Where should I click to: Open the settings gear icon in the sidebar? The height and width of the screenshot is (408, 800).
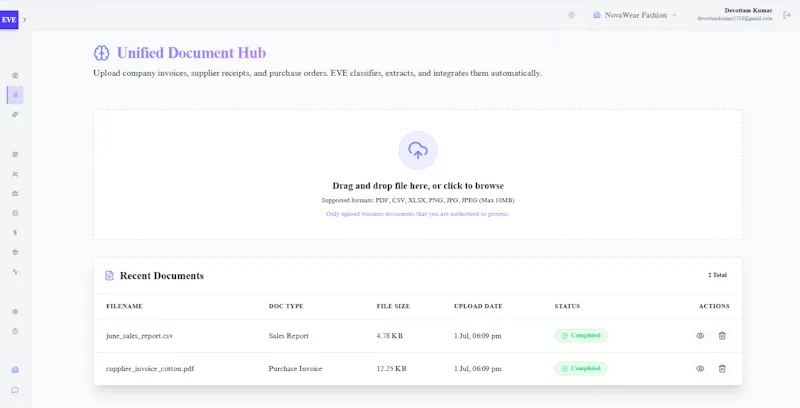(x=15, y=312)
